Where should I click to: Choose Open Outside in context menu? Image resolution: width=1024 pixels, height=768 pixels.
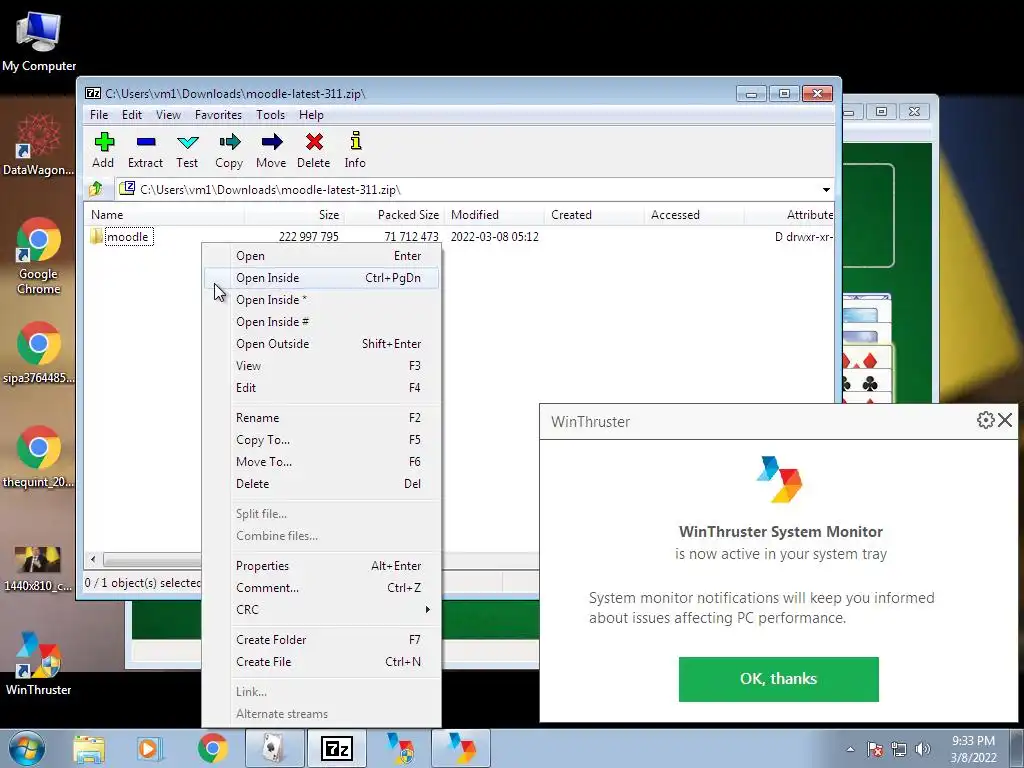321,344
